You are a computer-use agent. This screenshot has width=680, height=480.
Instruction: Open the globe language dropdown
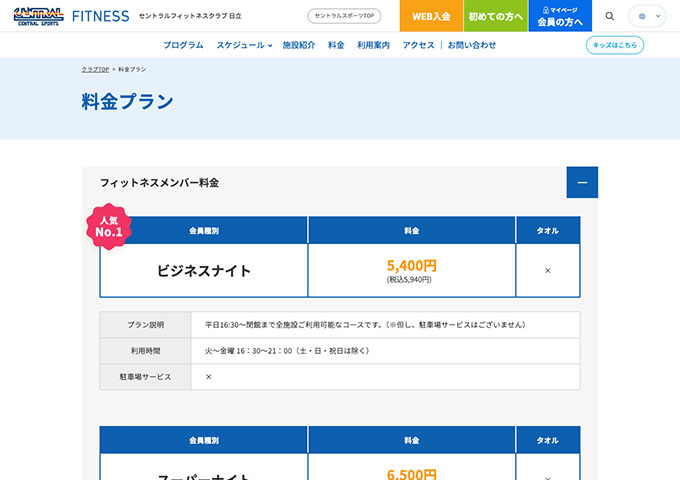647,16
